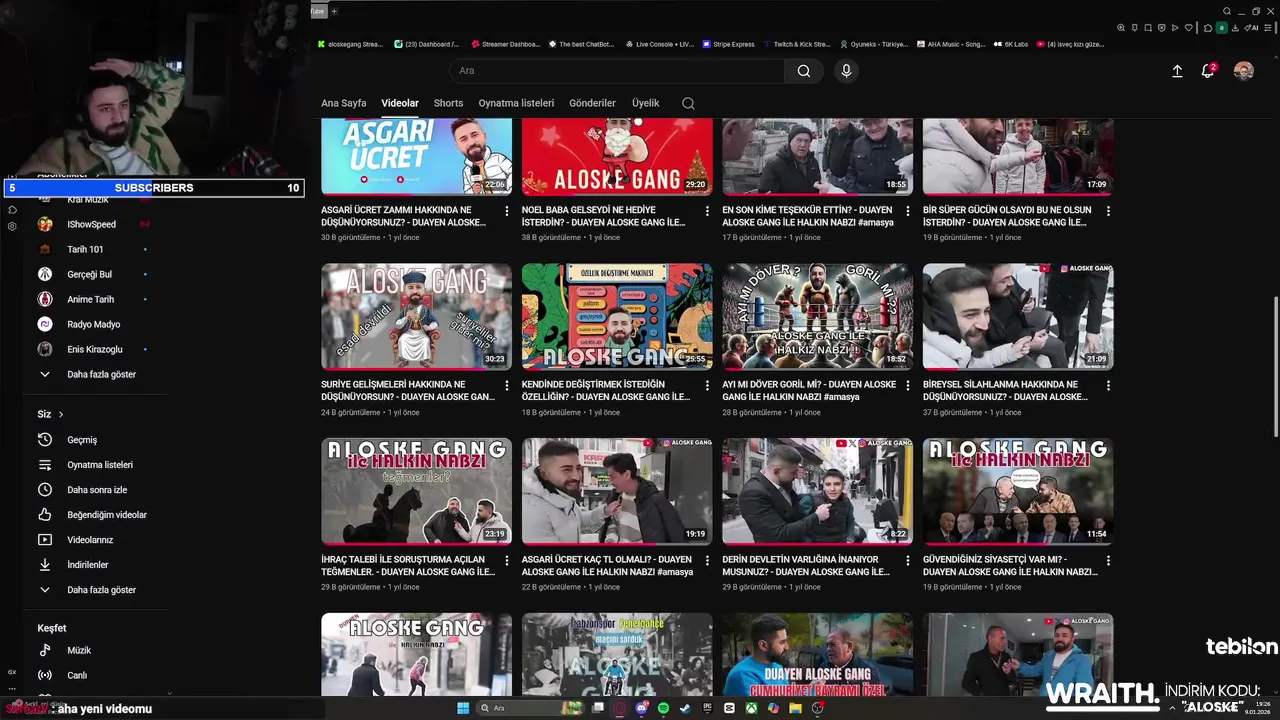Image resolution: width=1280 pixels, height=720 pixels.
Task: Switch to the Shorts tab
Action: click(448, 103)
